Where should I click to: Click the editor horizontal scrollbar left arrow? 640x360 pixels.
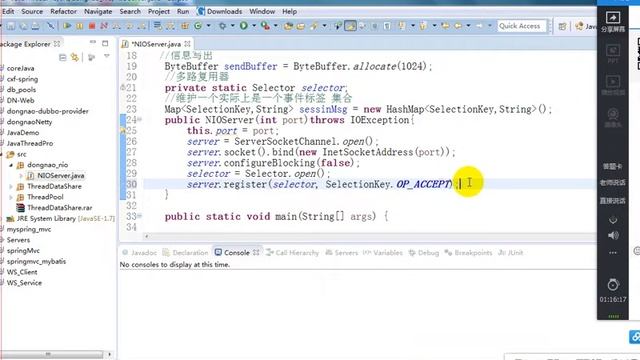[x=147, y=236]
